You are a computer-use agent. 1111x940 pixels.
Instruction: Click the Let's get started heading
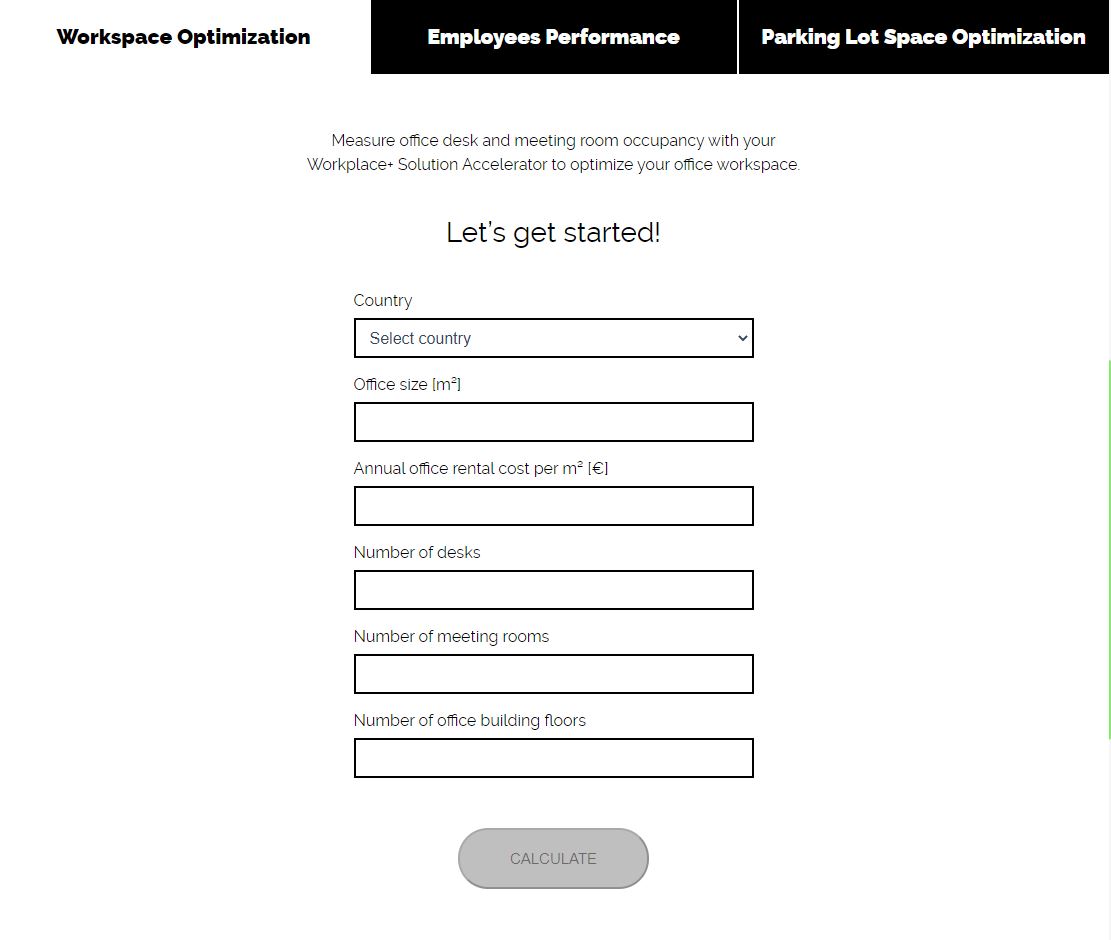tap(553, 232)
